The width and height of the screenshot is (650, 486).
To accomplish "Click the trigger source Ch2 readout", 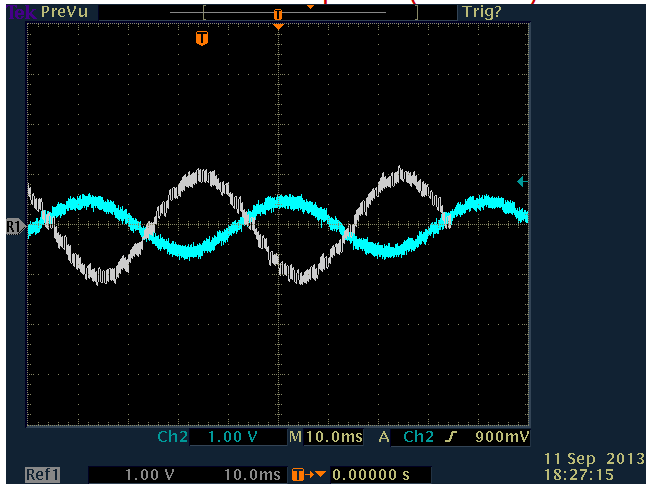I will (418, 437).
